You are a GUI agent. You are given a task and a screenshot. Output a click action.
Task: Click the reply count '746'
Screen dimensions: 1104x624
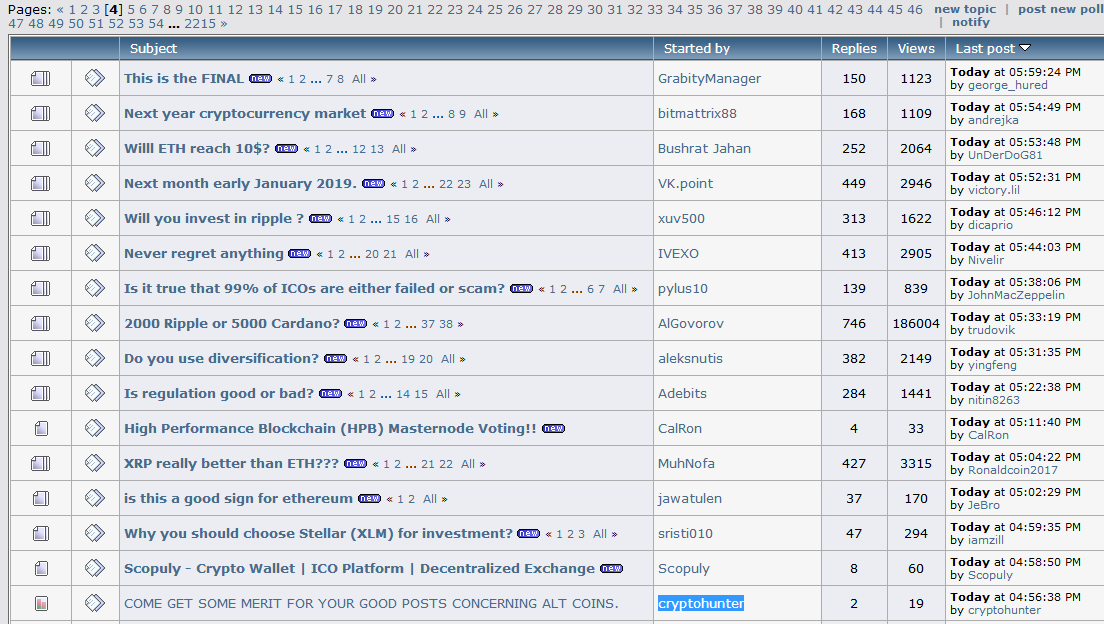[x=854, y=323]
